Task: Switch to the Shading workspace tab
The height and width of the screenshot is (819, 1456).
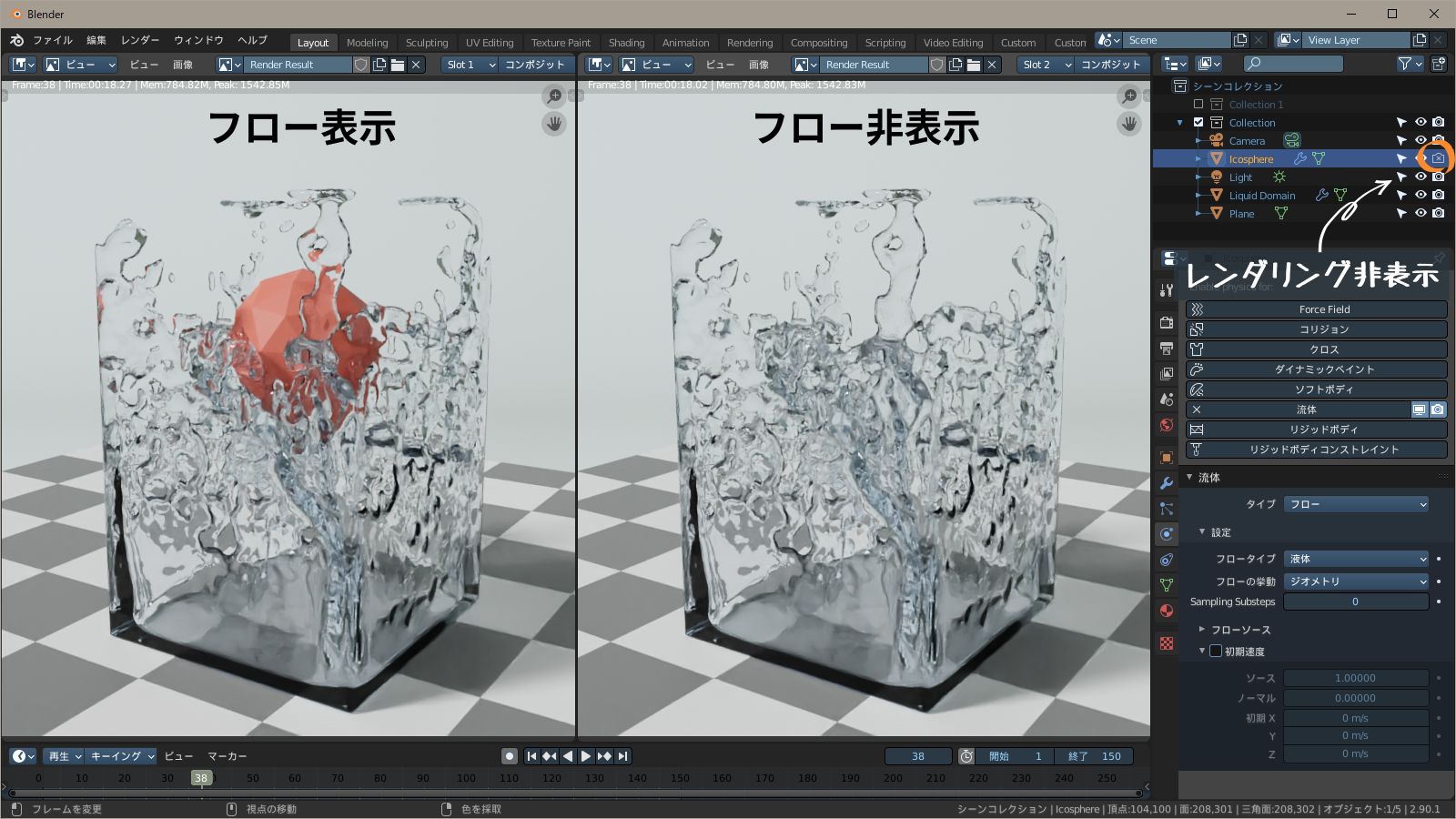Action: click(627, 42)
